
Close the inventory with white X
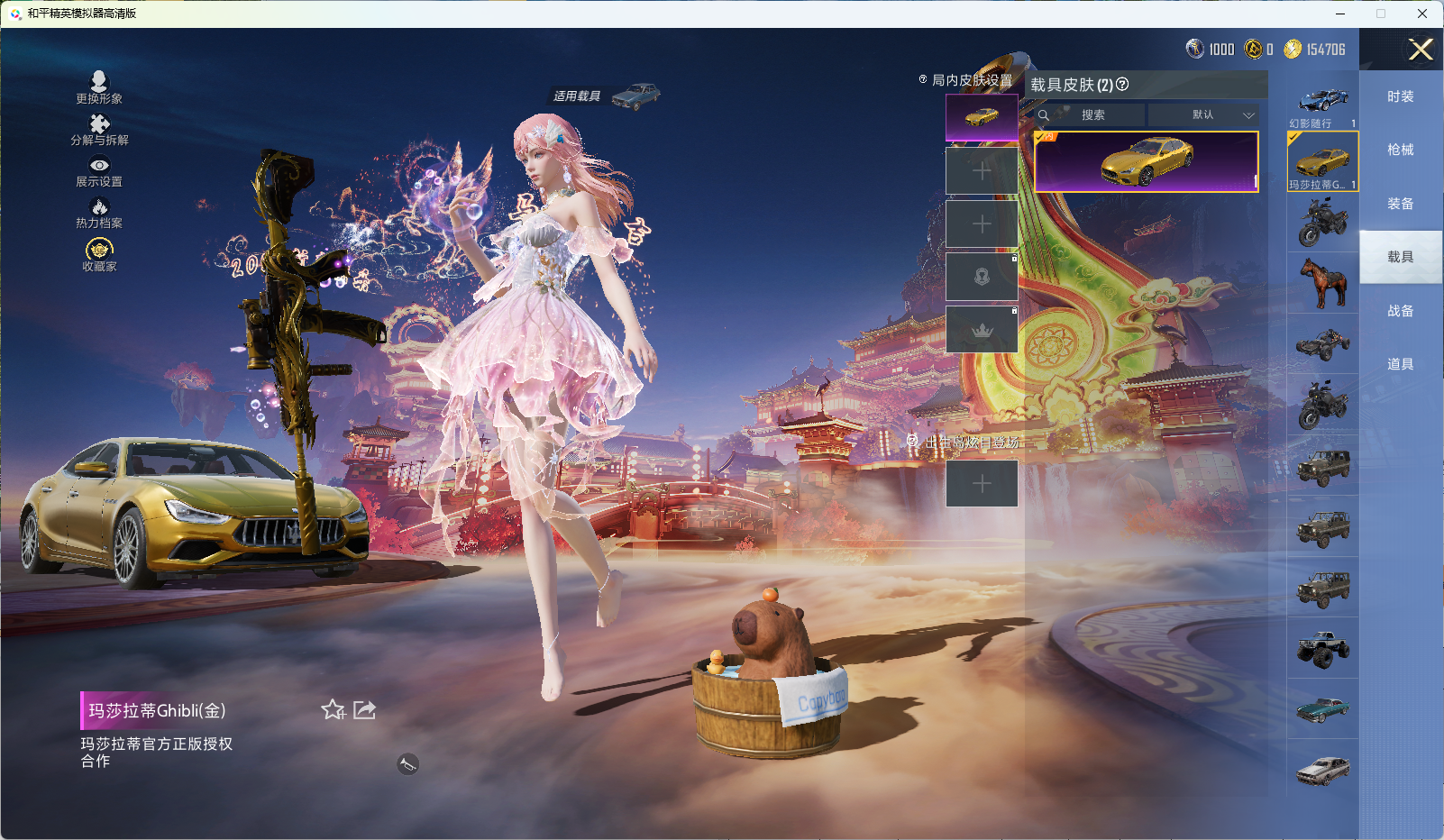pyautogui.click(x=1421, y=50)
